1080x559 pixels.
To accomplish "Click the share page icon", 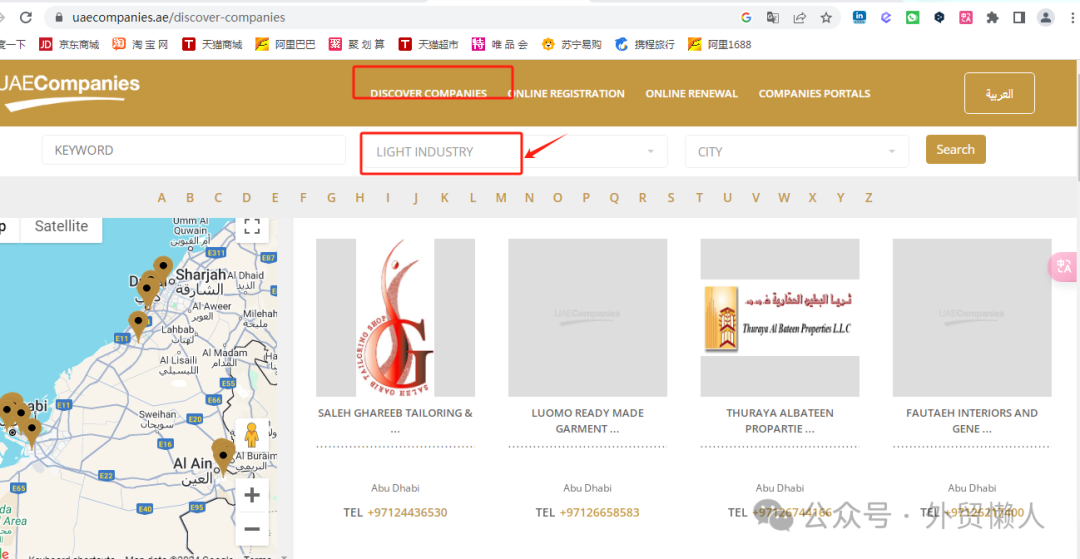I will click(x=800, y=18).
